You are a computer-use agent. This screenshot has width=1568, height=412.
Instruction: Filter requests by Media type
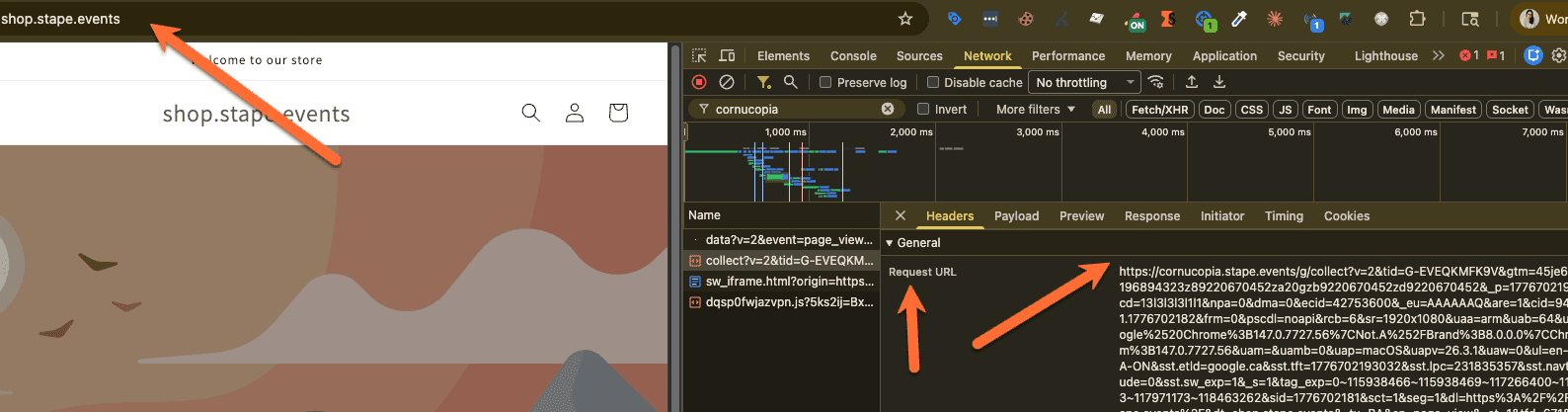pos(1398,110)
